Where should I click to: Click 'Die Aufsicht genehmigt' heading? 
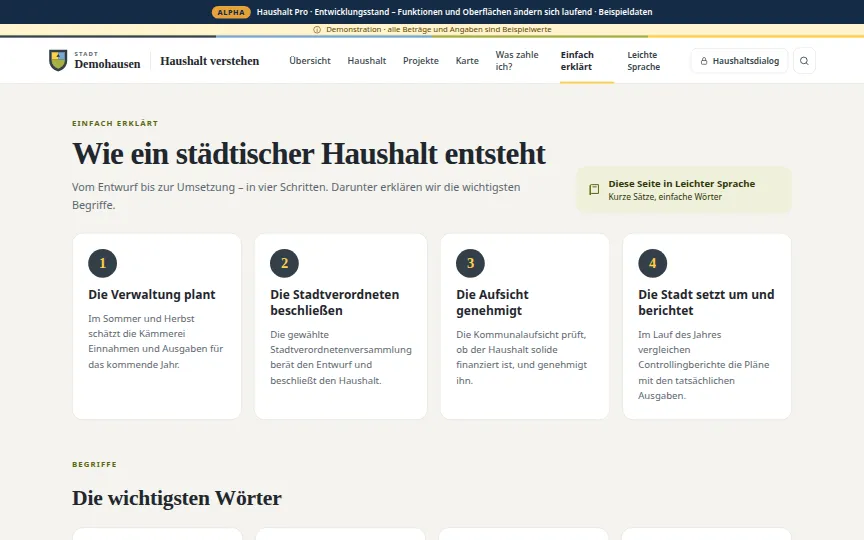(x=492, y=303)
